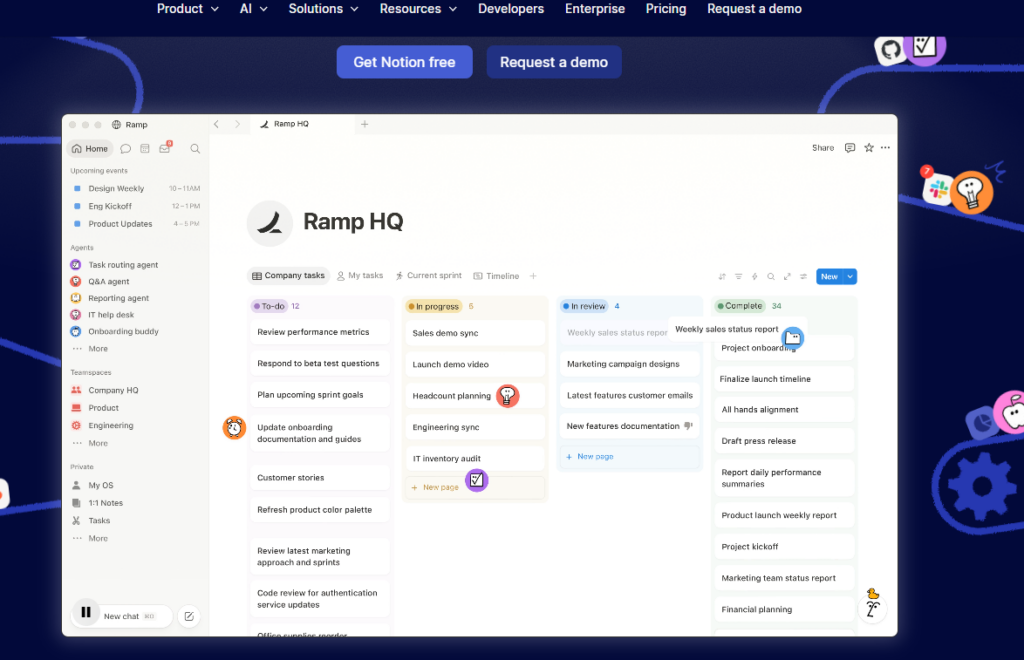Click Request a demo in the top navigation
The height and width of the screenshot is (660, 1024).
coord(754,8)
